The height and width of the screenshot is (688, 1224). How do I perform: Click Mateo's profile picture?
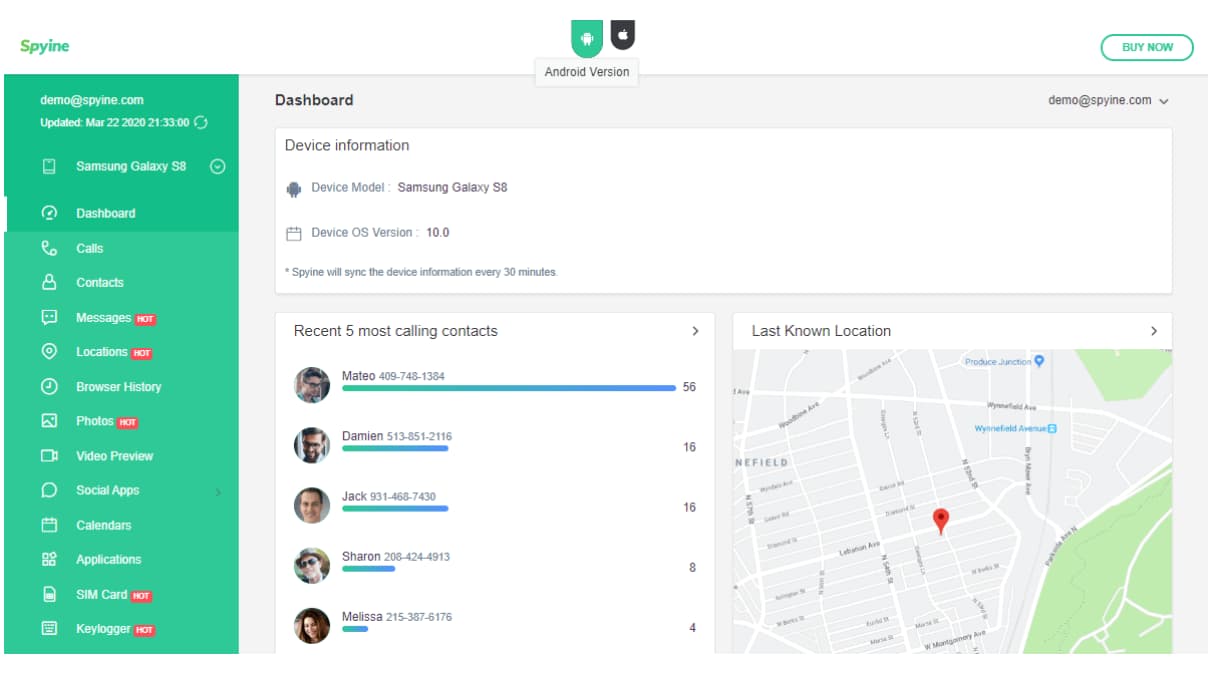312,385
